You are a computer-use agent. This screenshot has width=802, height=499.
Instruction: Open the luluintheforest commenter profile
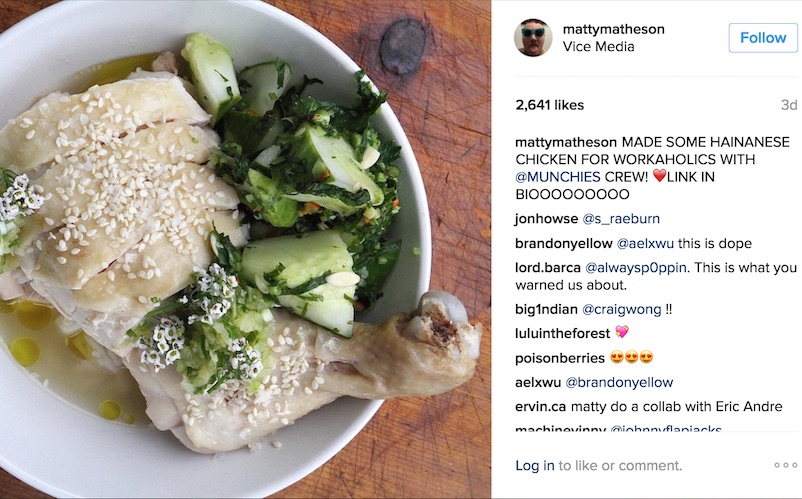tap(563, 334)
